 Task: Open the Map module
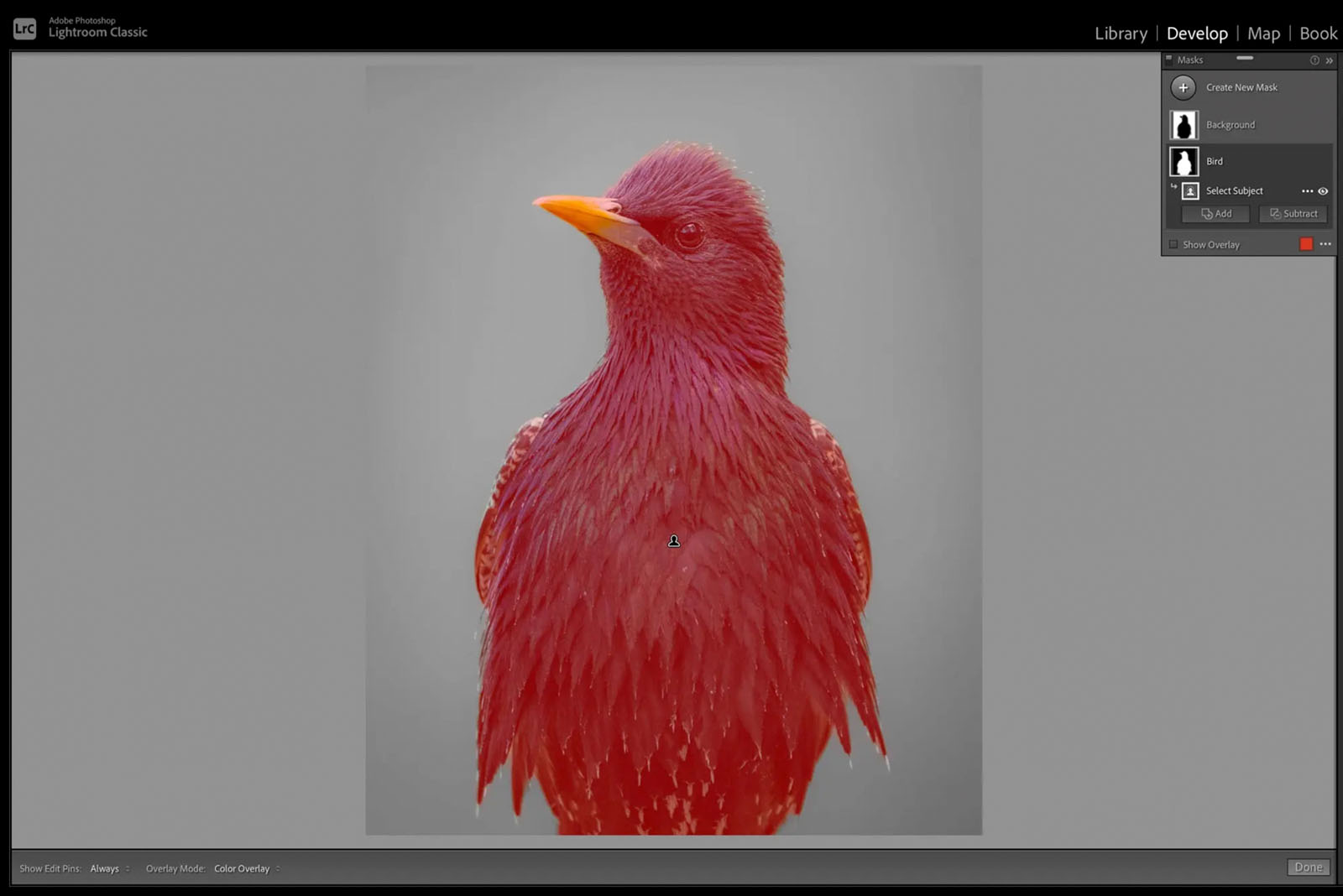click(x=1264, y=34)
